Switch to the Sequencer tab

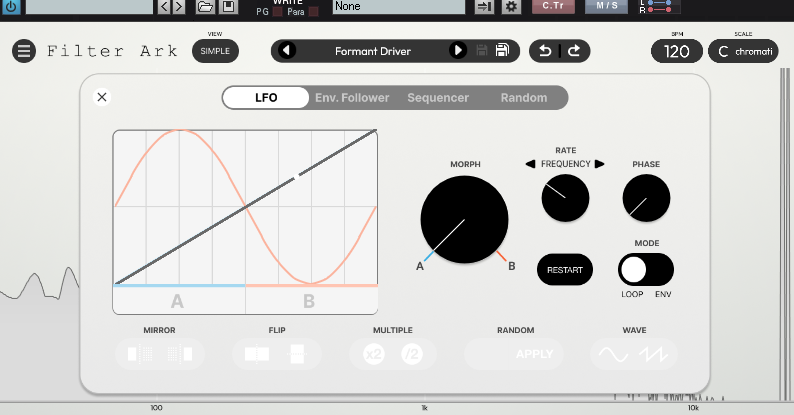coord(438,98)
